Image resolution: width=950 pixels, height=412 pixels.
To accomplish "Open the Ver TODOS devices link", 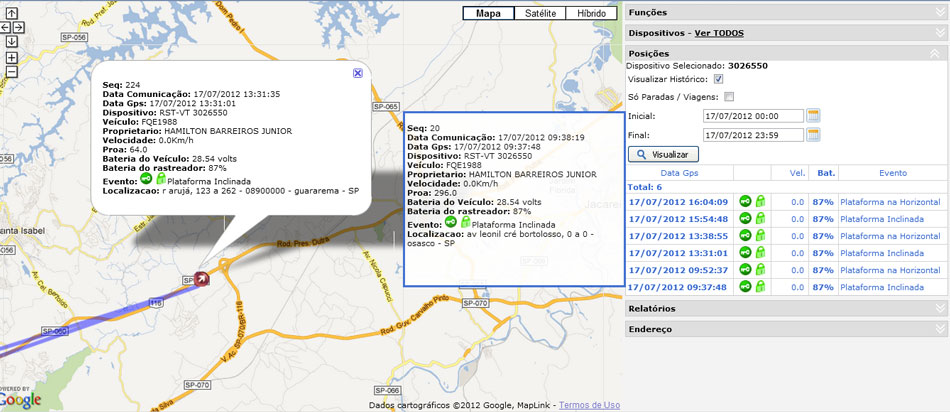I will 718,33.
